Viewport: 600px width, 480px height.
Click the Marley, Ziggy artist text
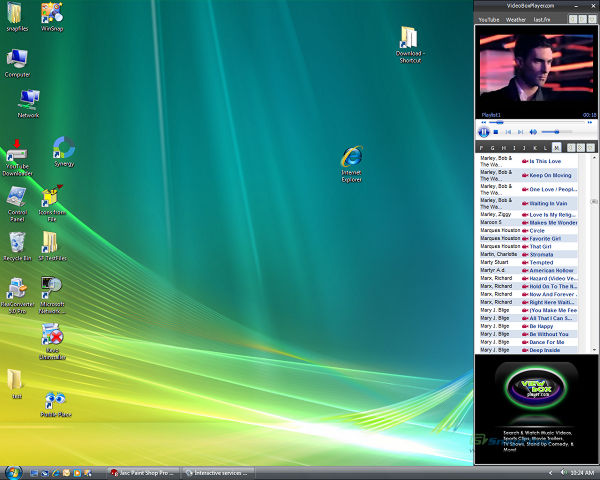(496, 214)
